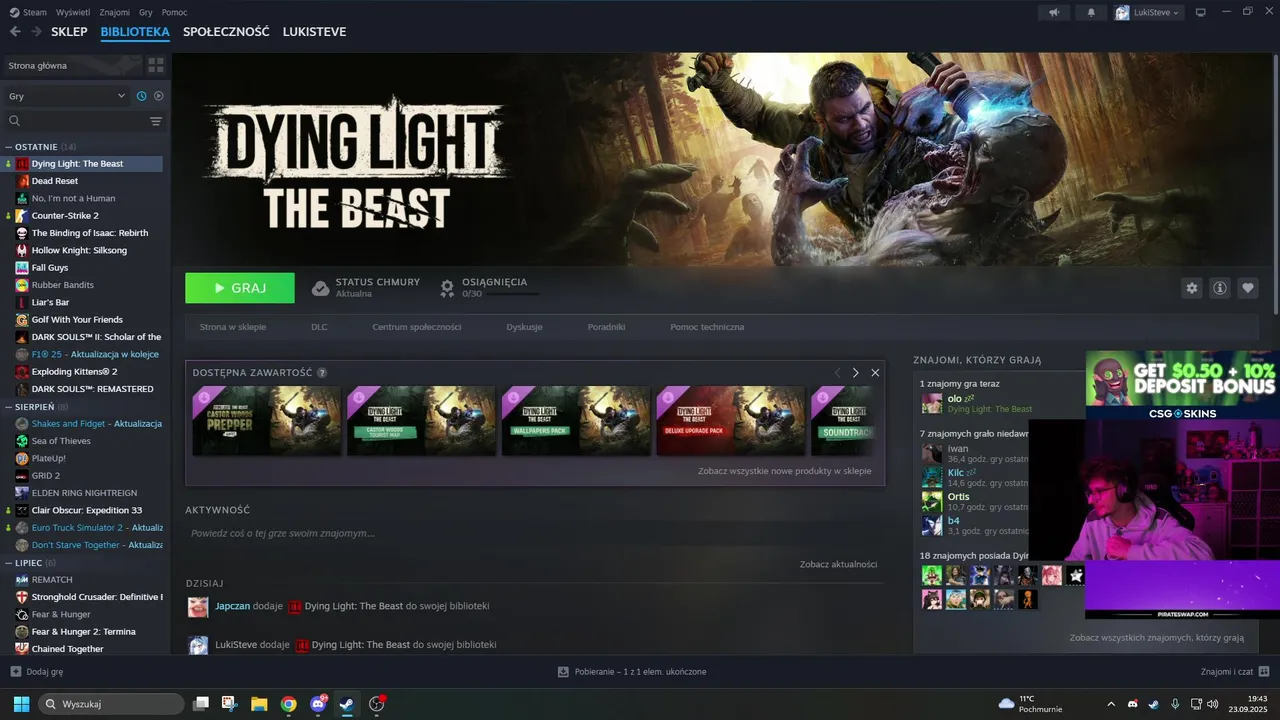Go forward with the right arrow
1280x720 pixels.
pyautogui.click(x=36, y=32)
